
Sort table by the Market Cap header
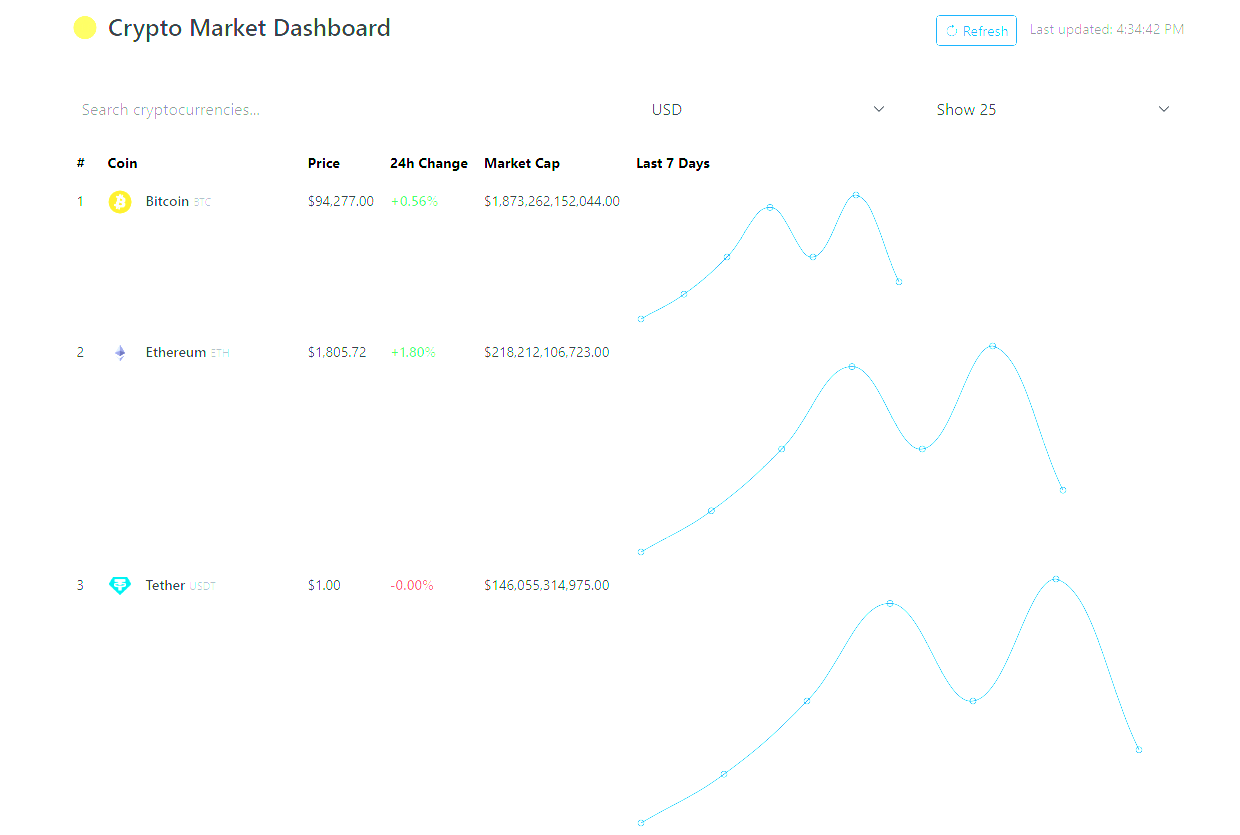522,163
